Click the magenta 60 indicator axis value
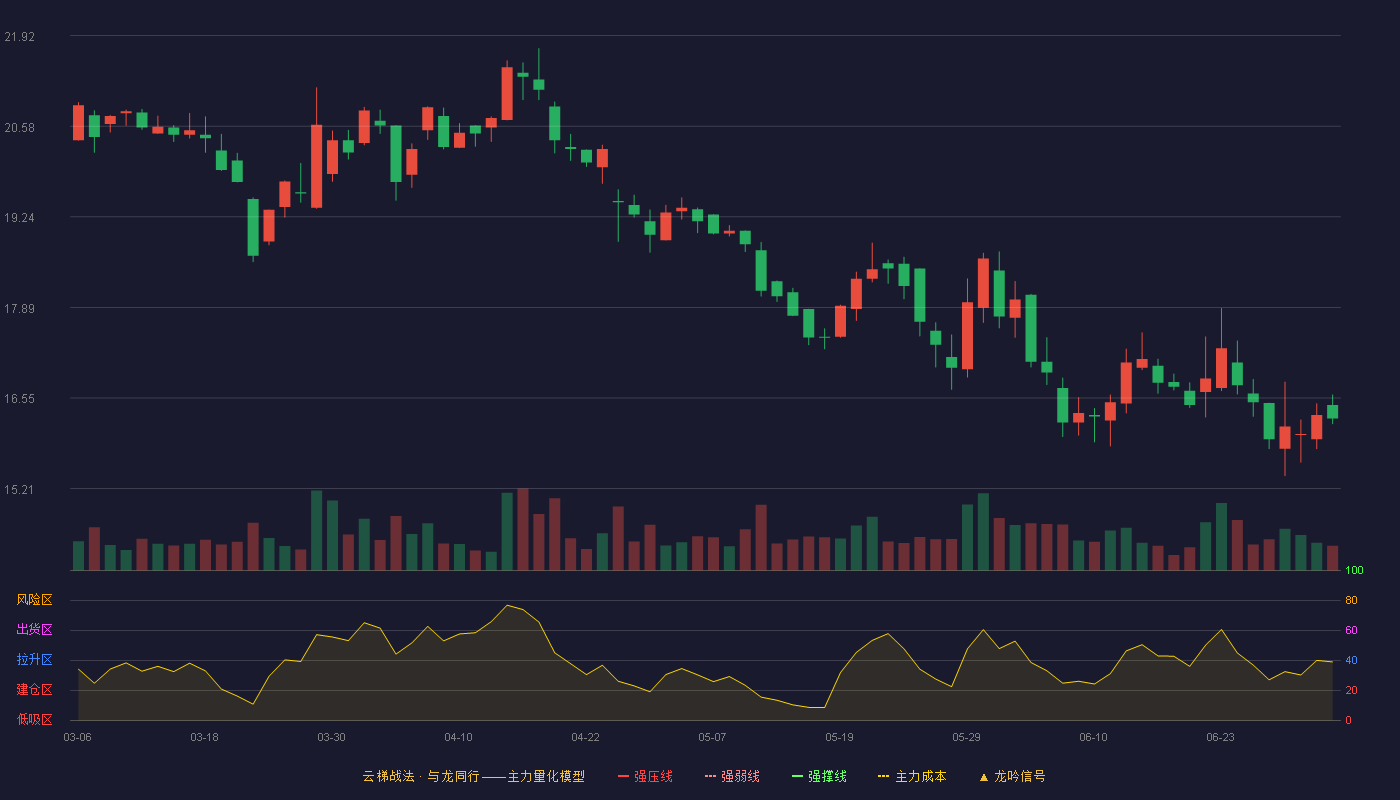Screen dimensions: 1400x800 point(1351,630)
